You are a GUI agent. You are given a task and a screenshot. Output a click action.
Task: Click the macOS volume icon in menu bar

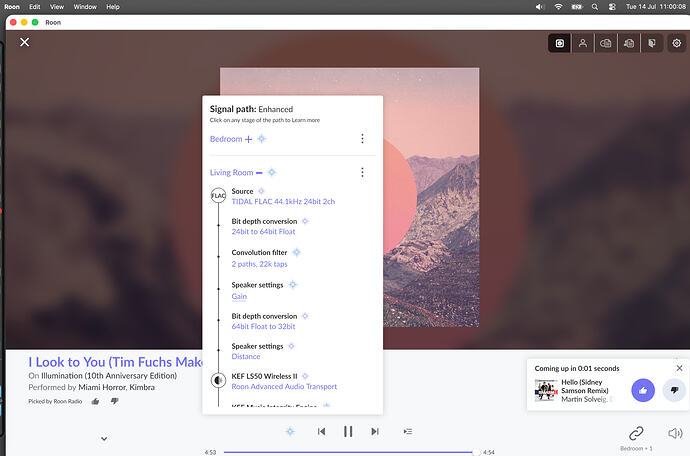(x=540, y=7)
